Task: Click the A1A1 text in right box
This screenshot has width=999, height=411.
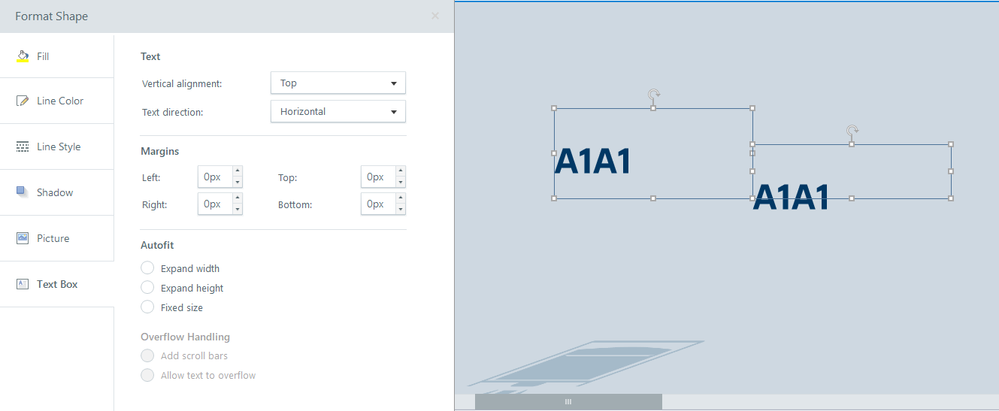Action: pos(791,198)
